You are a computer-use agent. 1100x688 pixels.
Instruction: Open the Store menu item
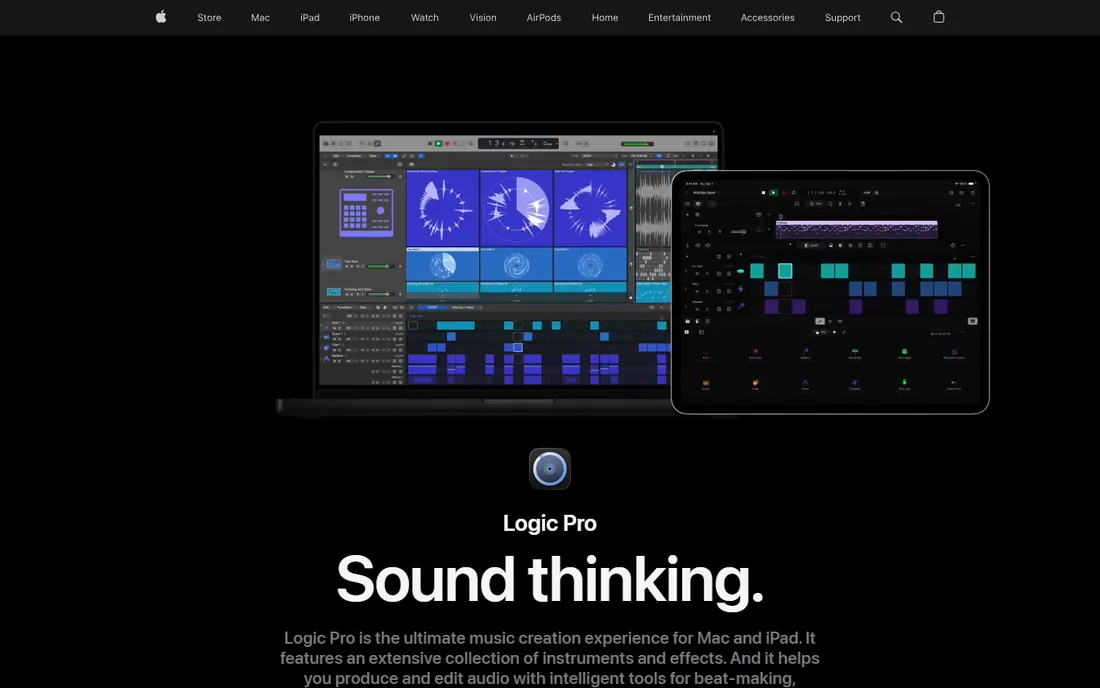point(209,18)
